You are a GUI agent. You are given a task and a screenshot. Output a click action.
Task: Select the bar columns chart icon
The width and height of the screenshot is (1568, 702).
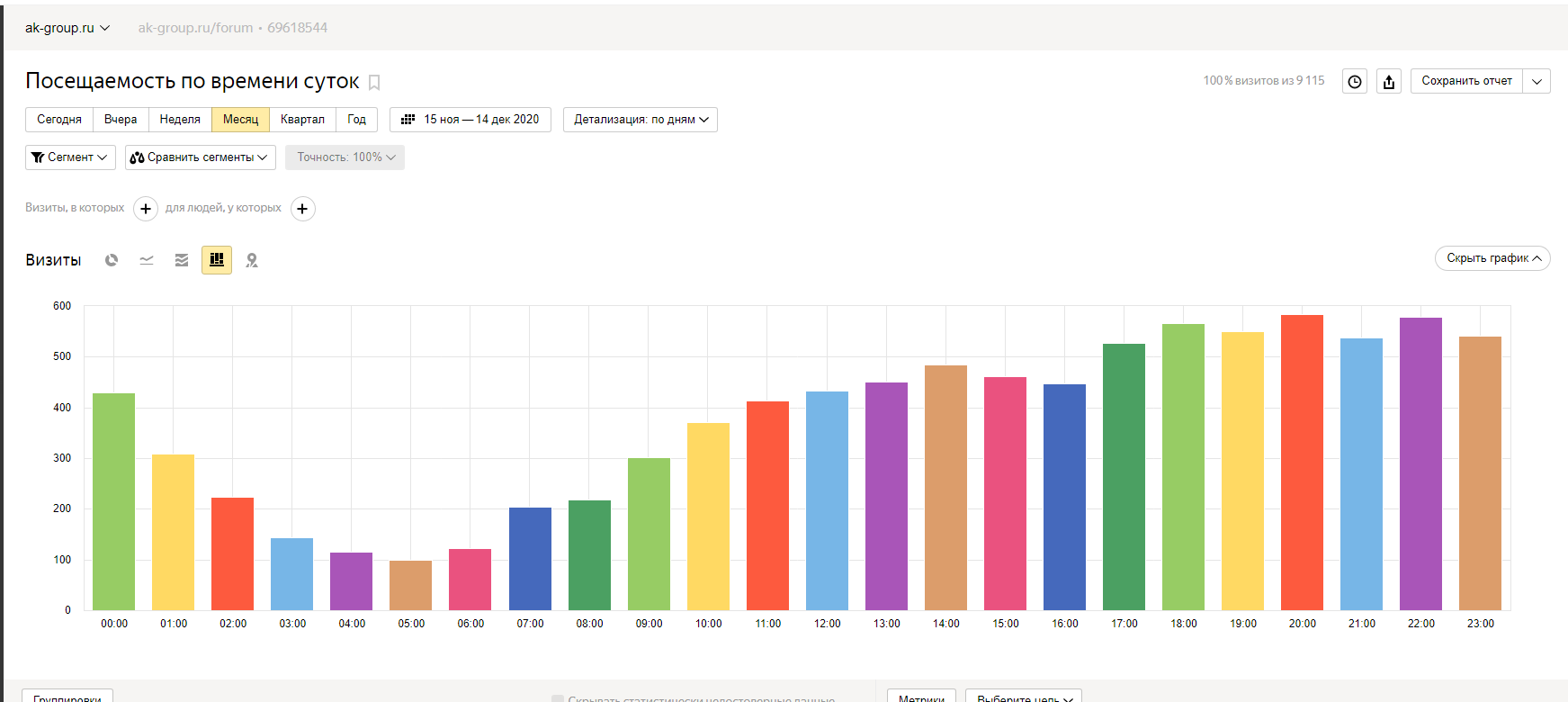[217, 260]
